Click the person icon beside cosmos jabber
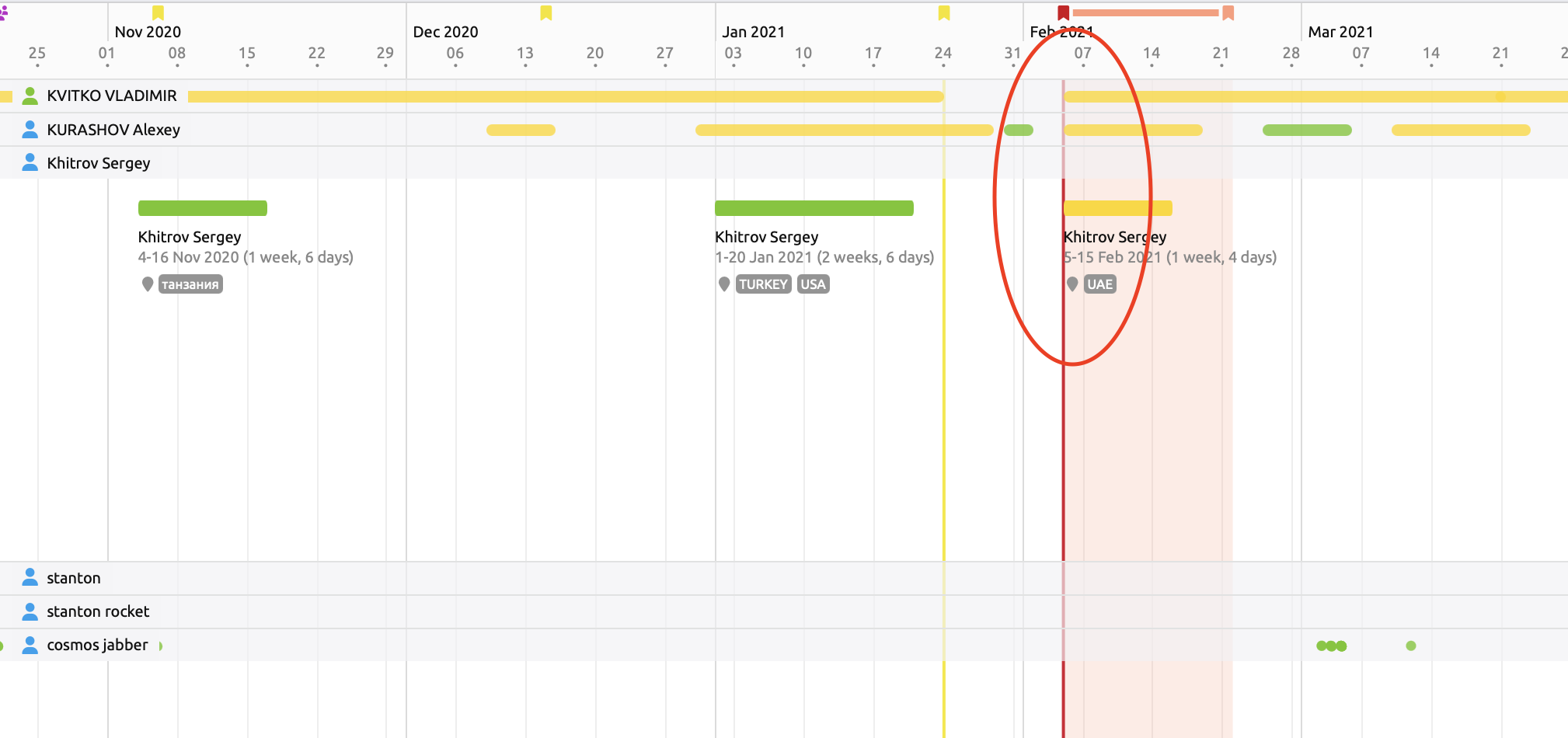 pos(30,645)
